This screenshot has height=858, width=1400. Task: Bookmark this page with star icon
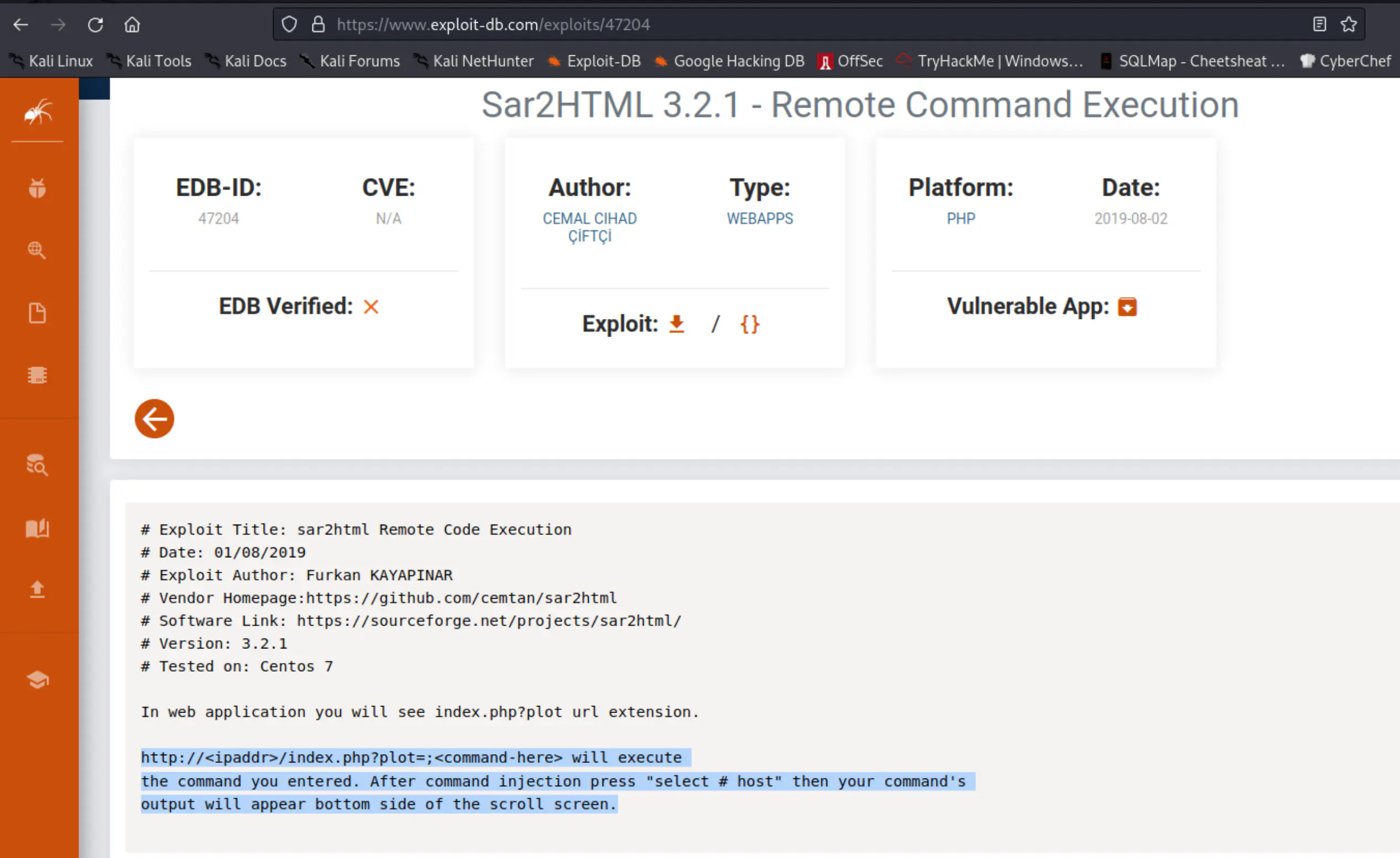point(1348,24)
